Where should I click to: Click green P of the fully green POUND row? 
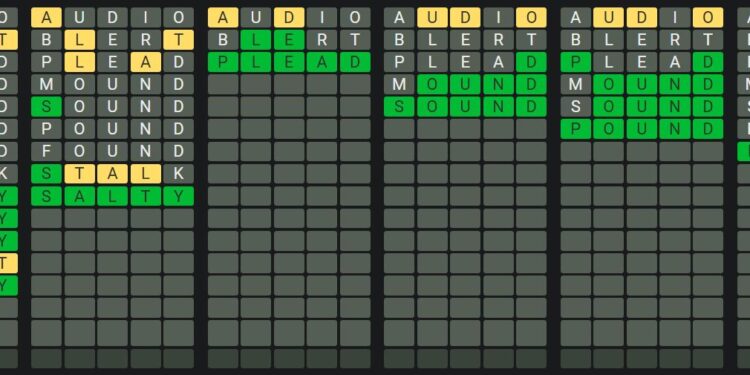click(x=575, y=130)
